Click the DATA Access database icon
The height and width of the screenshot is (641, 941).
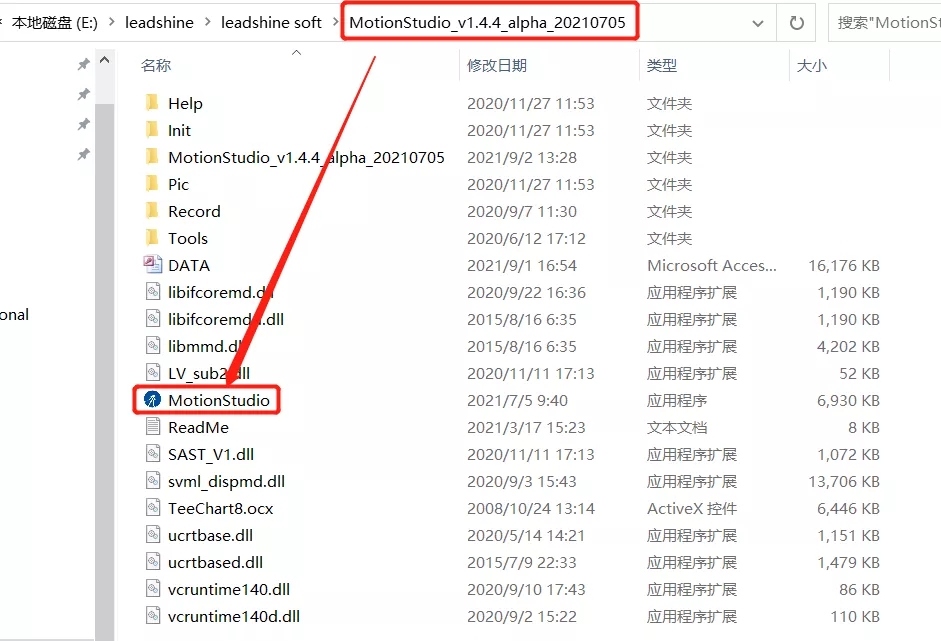152,265
